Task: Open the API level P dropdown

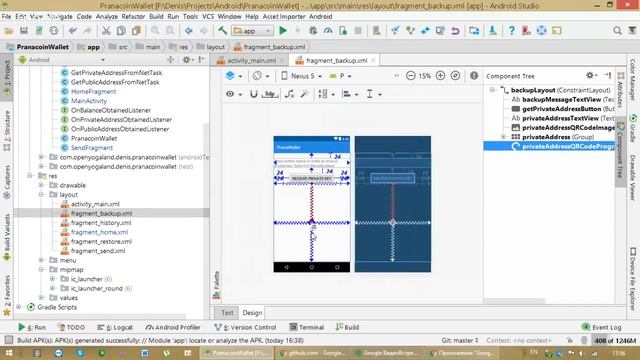Action: [341, 76]
